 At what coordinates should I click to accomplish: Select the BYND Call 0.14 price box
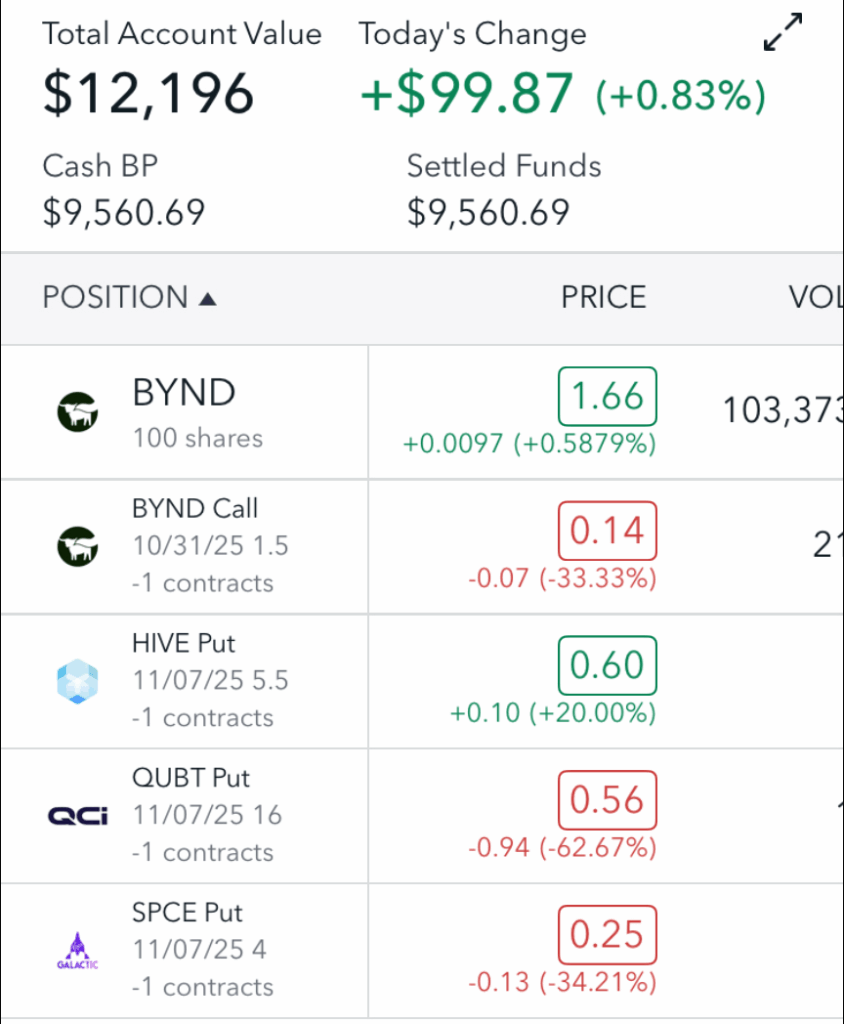(x=607, y=530)
